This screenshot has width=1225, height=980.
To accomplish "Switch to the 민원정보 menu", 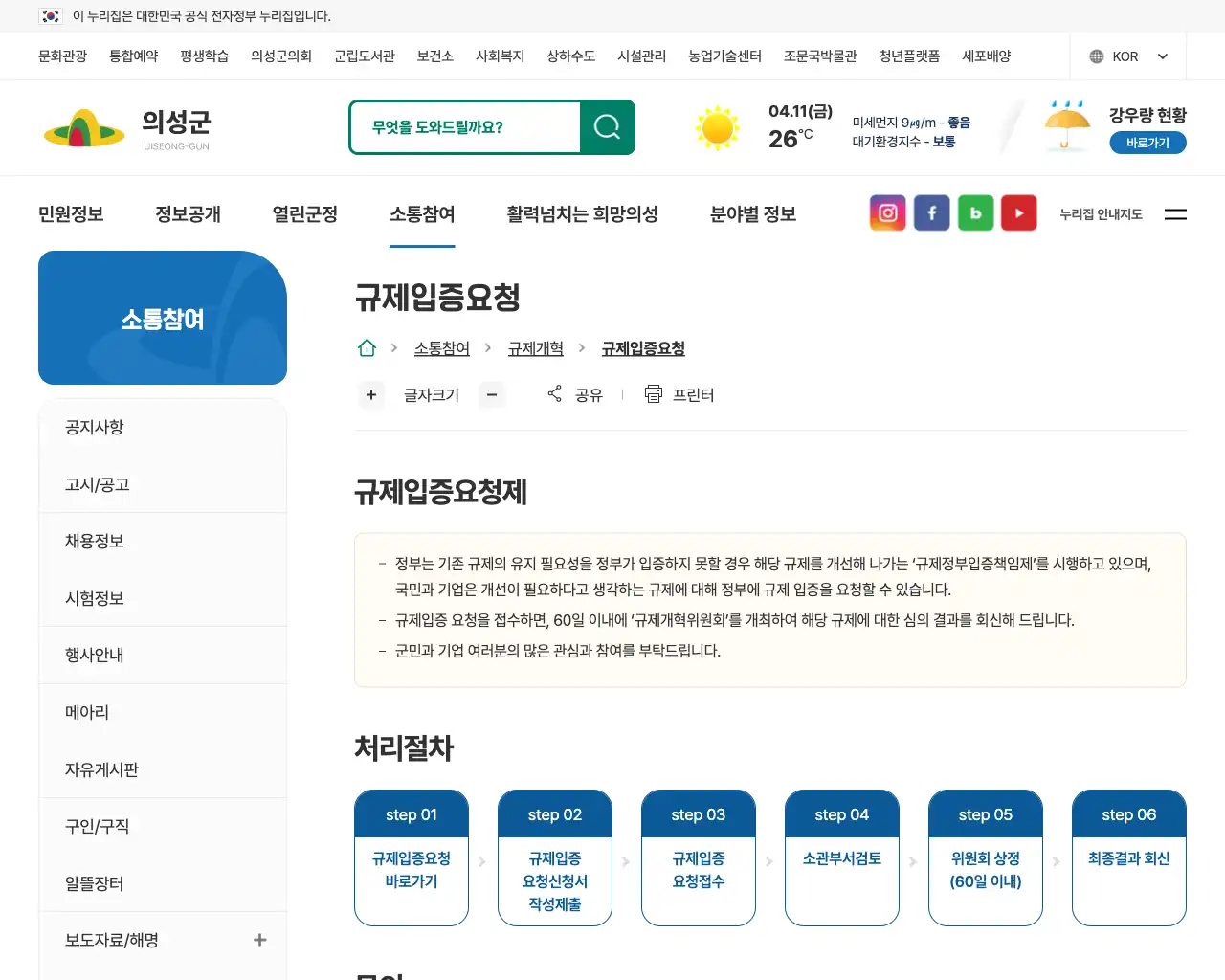I will tap(69, 214).
